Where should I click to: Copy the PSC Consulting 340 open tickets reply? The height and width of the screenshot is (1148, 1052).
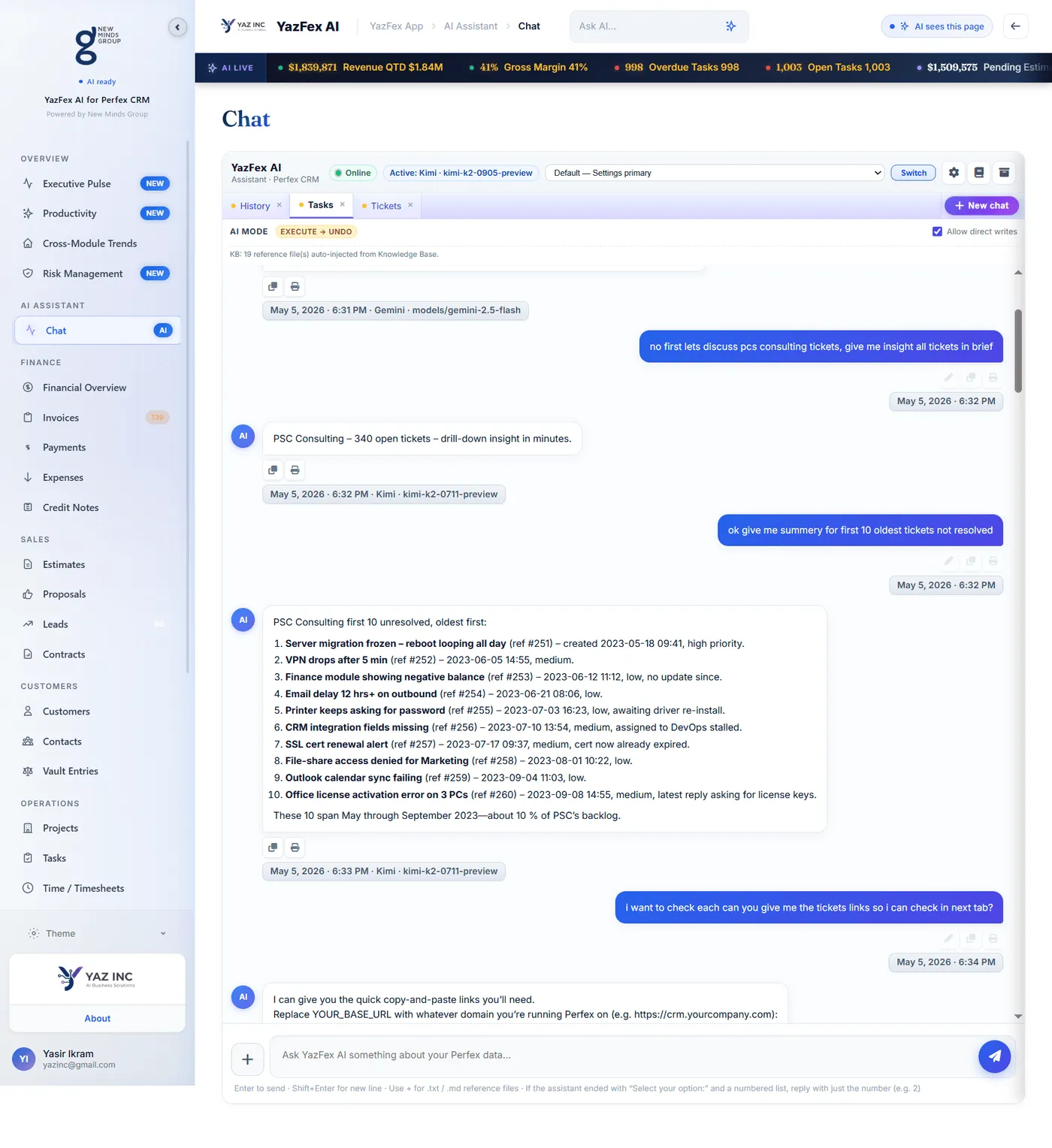pyautogui.click(x=273, y=470)
